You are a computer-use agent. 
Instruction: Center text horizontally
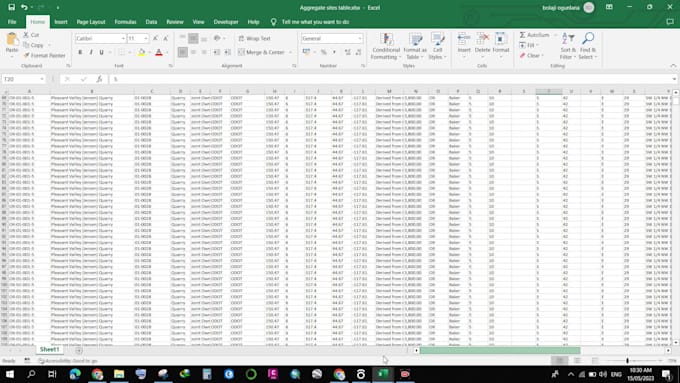pyautogui.click(x=193, y=52)
